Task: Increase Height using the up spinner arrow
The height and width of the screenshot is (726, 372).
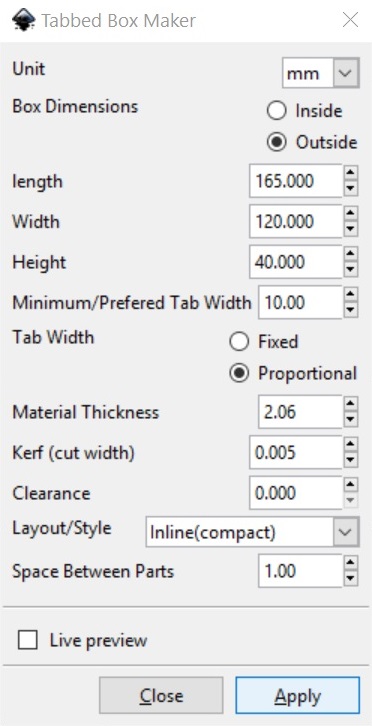Action: tap(352, 255)
